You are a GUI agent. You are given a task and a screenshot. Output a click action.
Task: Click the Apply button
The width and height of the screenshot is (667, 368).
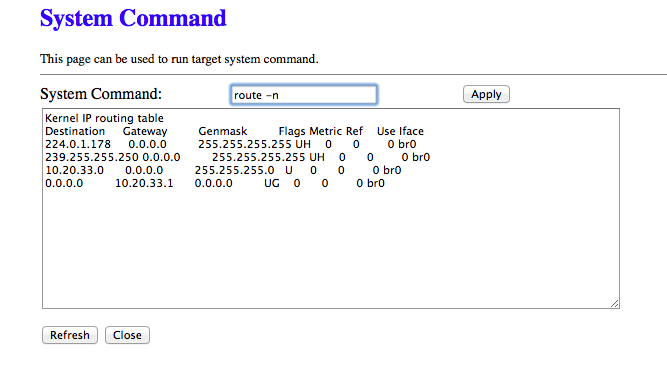coord(486,94)
